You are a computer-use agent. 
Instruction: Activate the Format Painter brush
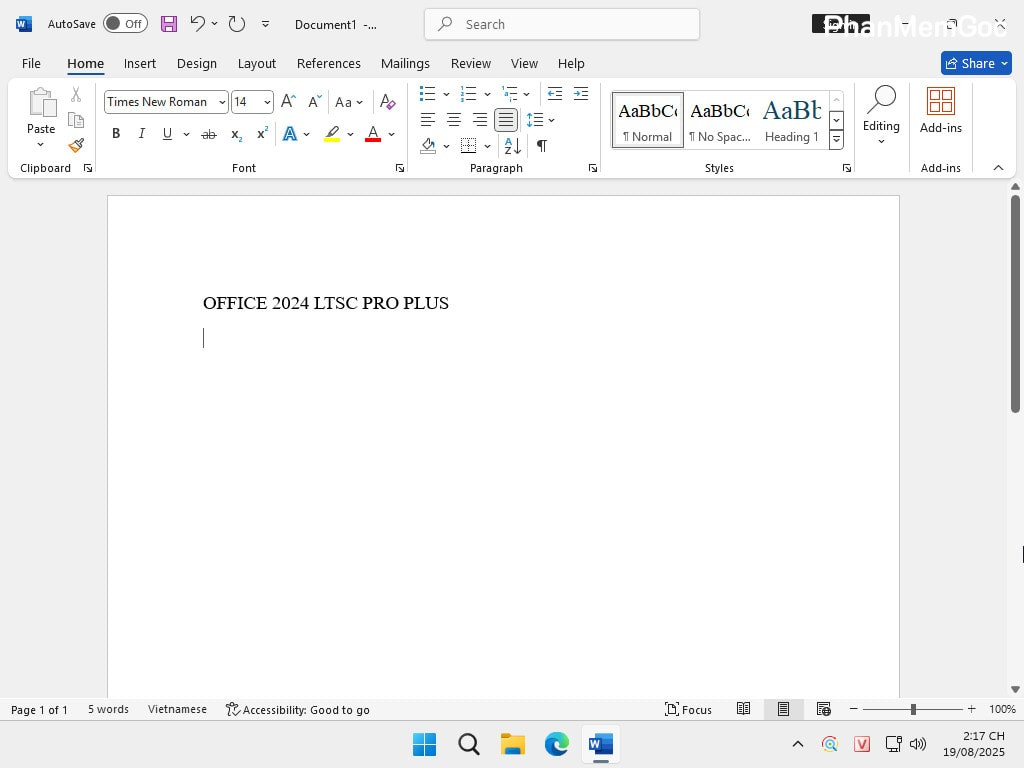click(x=76, y=144)
